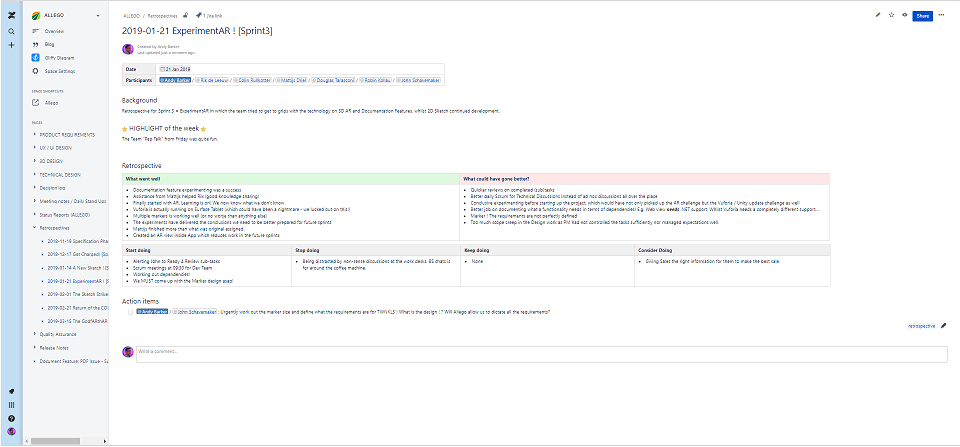
Task: Toggle watching this page with the eye icon
Action: pyautogui.click(x=904, y=15)
